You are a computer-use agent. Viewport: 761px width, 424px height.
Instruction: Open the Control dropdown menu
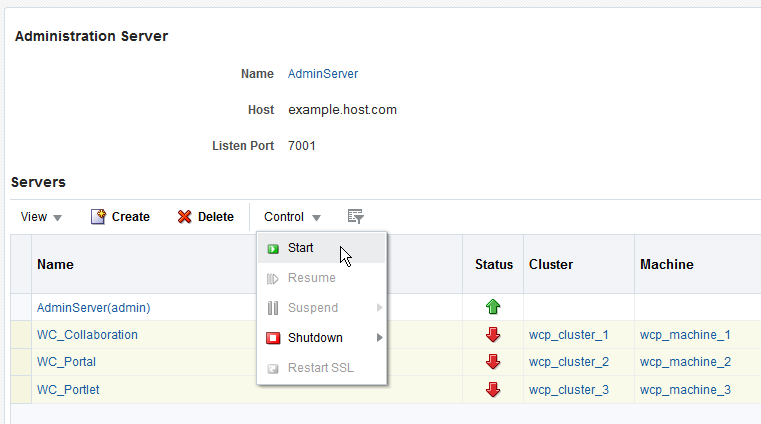click(x=292, y=217)
